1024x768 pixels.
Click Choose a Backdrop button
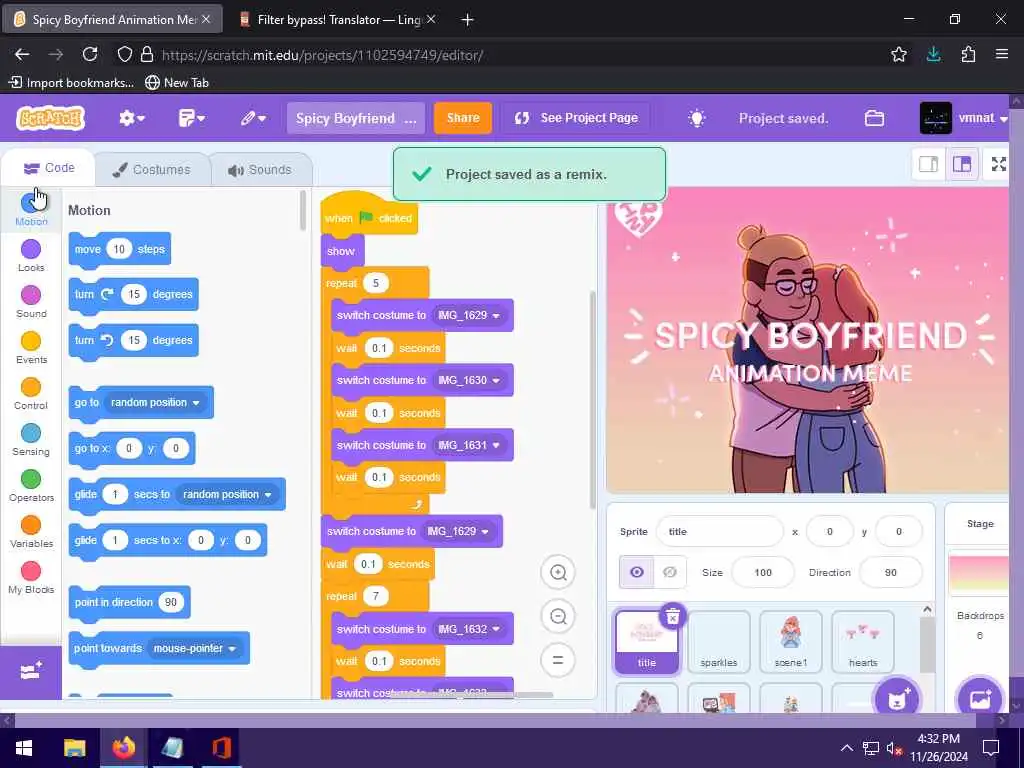point(980,699)
